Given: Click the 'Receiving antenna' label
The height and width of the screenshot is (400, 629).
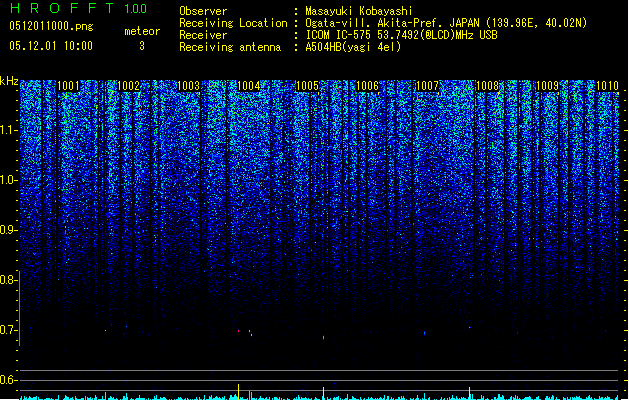Looking at the screenshot, I should tap(230, 47).
